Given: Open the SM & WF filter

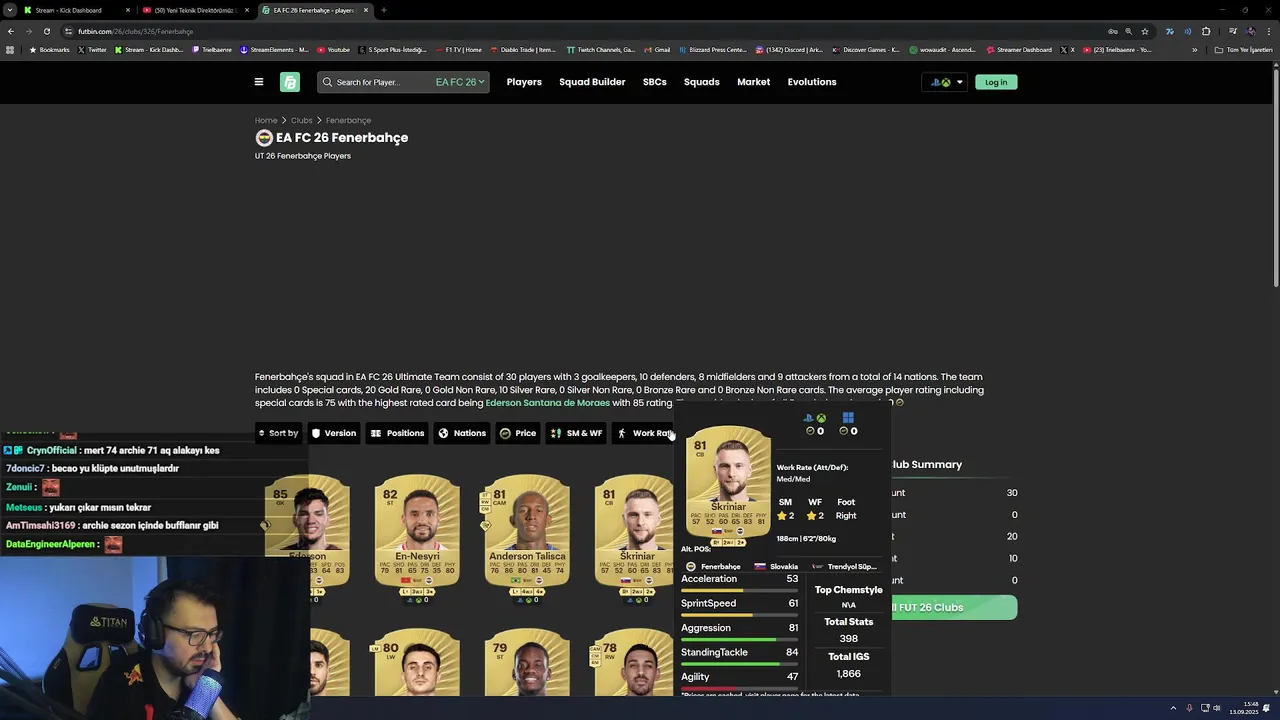Looking at the screenshot, I should pyautogui.click(x=577, y=433).
